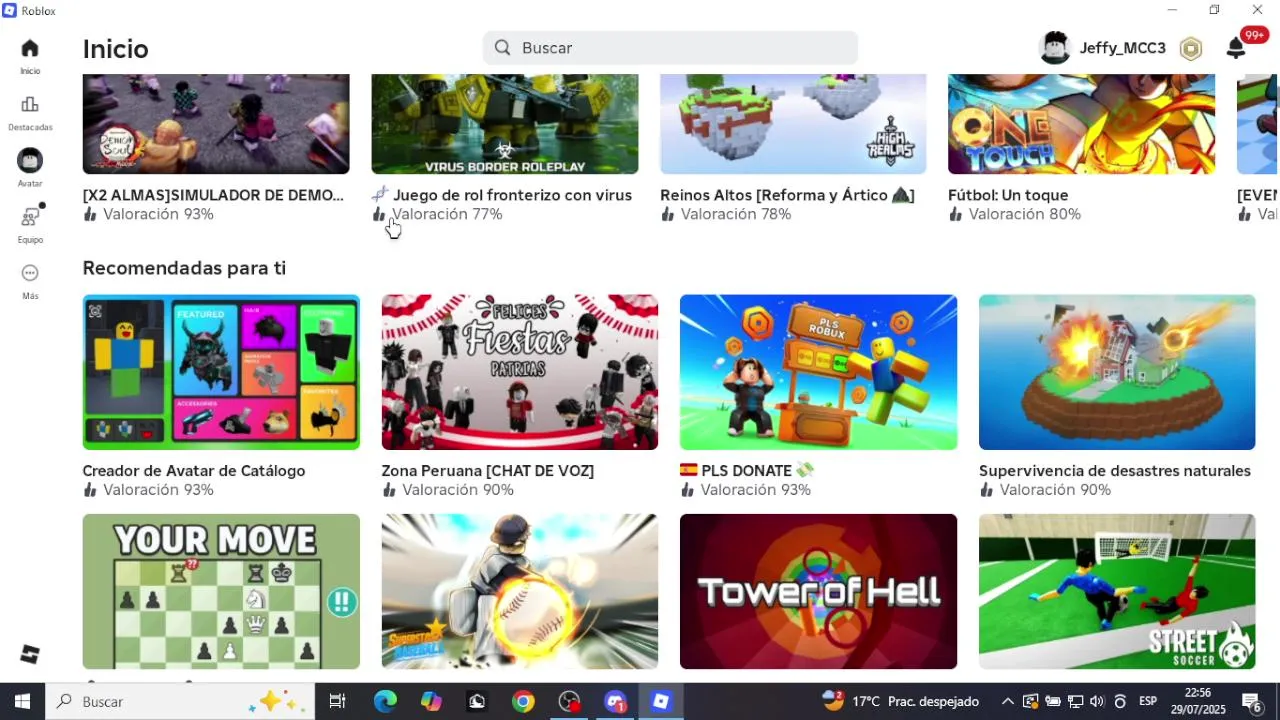Viewport: 1280px width, 720px height.
Task: Open PLS DONATE game thumbnail
Action: pyautogui.click(x=818, y=372)
